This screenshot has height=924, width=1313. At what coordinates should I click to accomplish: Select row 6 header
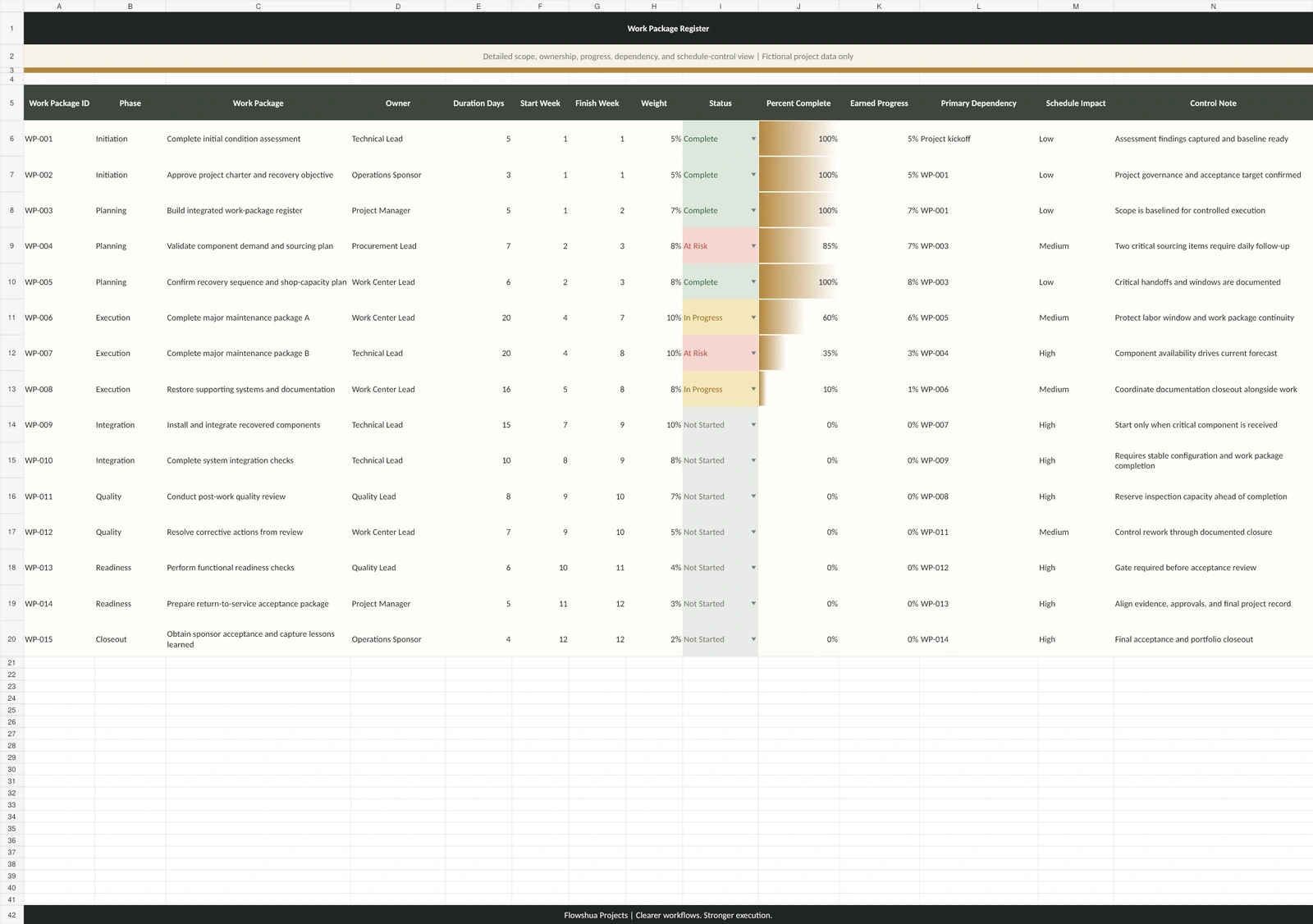tap(11, 139)
